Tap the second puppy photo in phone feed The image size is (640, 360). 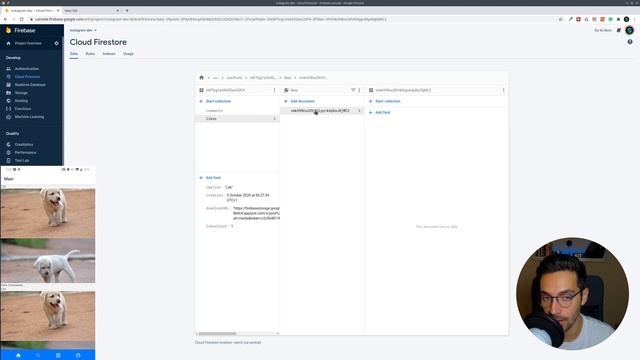coord(48,261)
